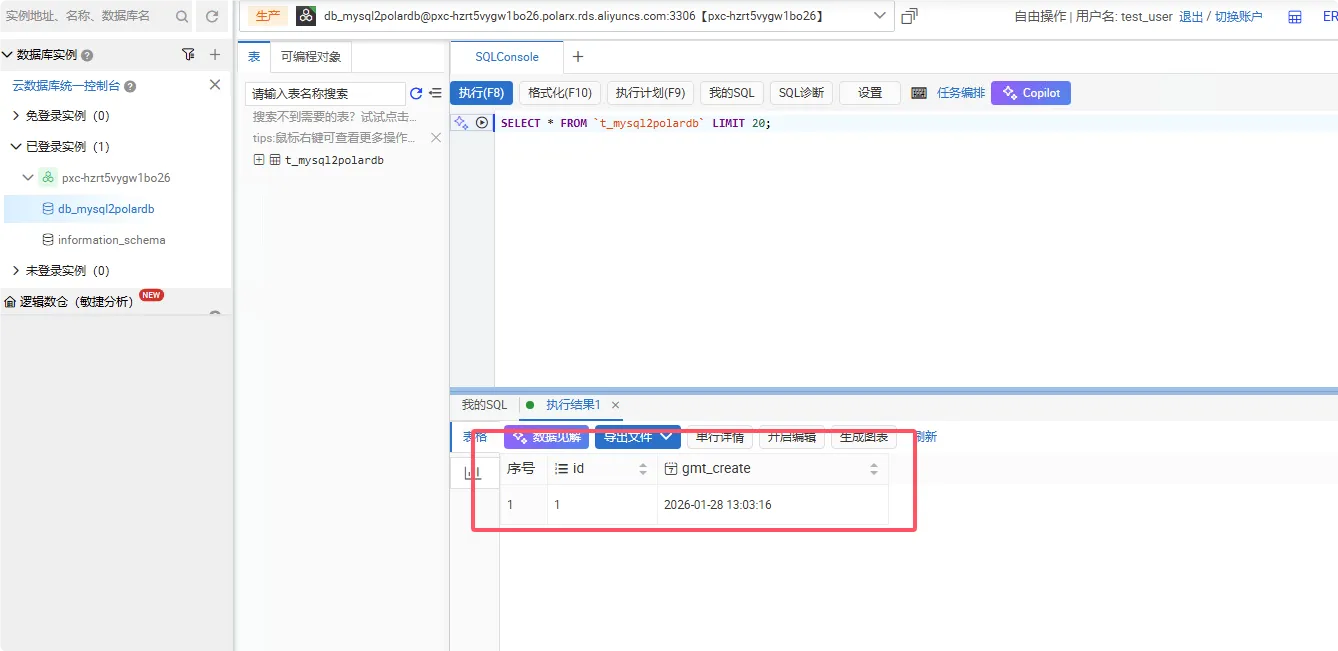Open the ER diagram icon at top right
Viewport: 1338px width, 651px height.
coord(1330,16)
